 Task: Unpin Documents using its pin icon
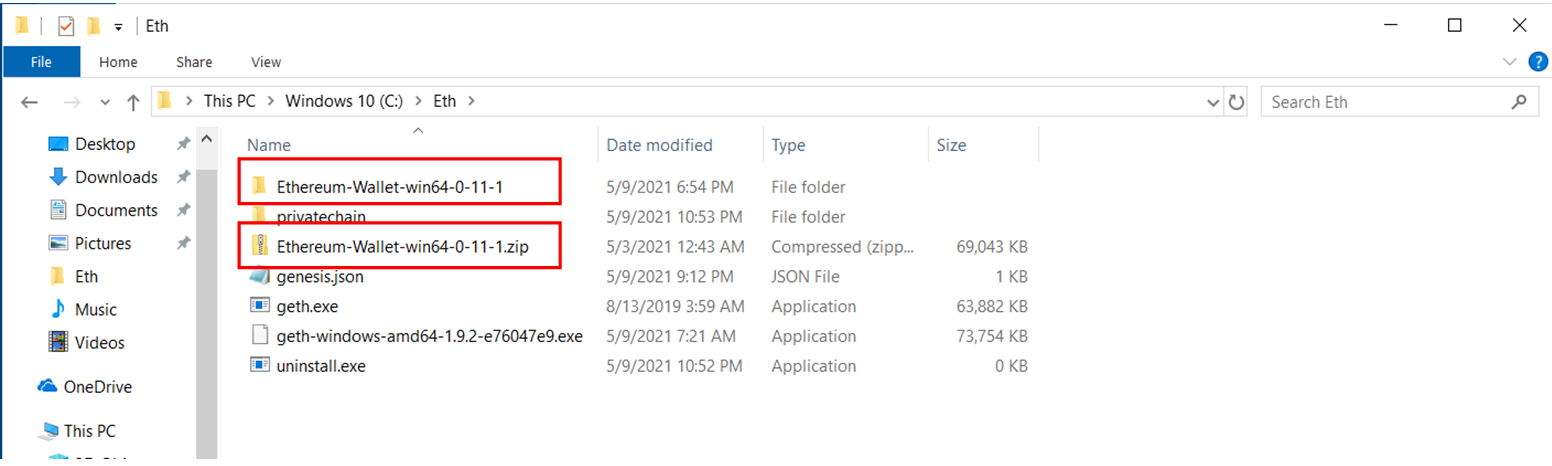183,210
